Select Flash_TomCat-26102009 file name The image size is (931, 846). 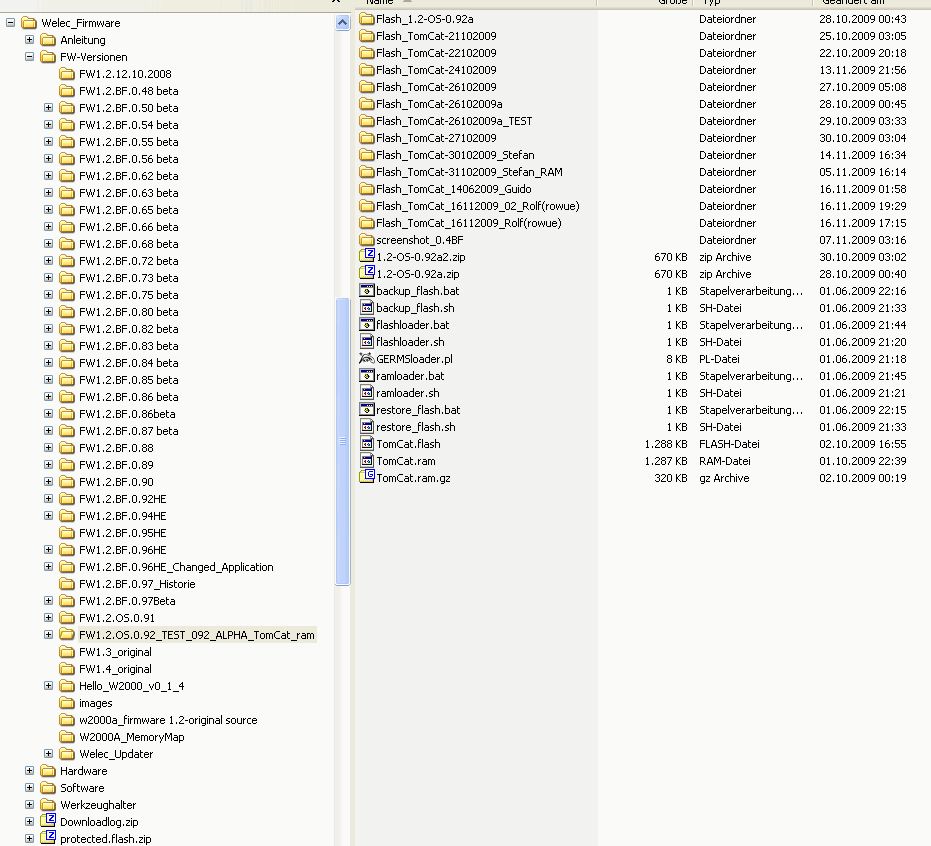point(436,87)
